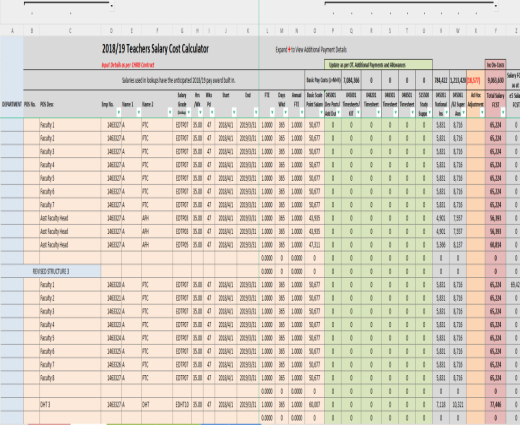Open the Emp No. filter dropdown
Image resolution: width=520 pixels, height=426 pixels.
click(x=119, y=112)
